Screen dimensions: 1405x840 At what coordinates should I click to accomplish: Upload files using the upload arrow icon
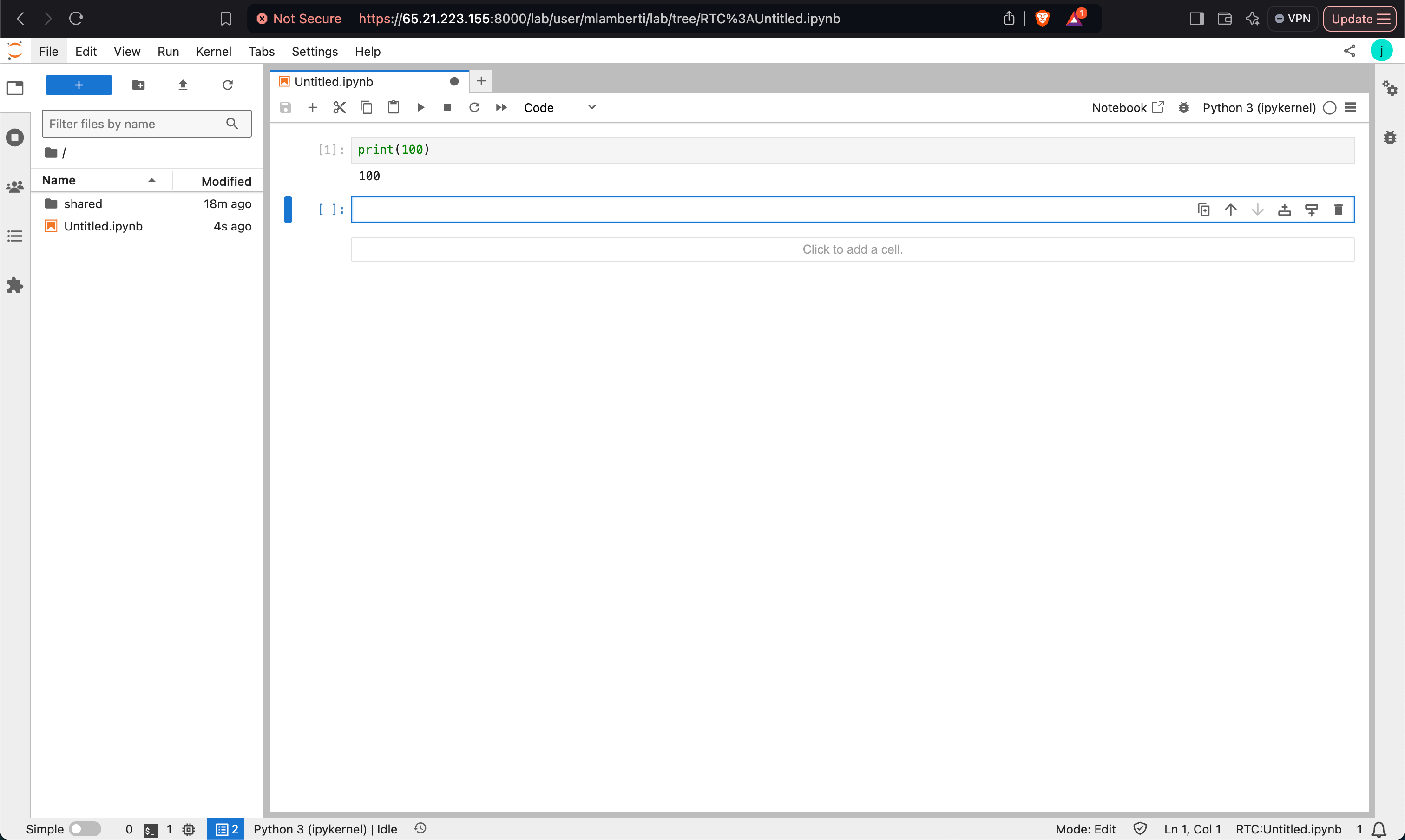pos(183,85)
